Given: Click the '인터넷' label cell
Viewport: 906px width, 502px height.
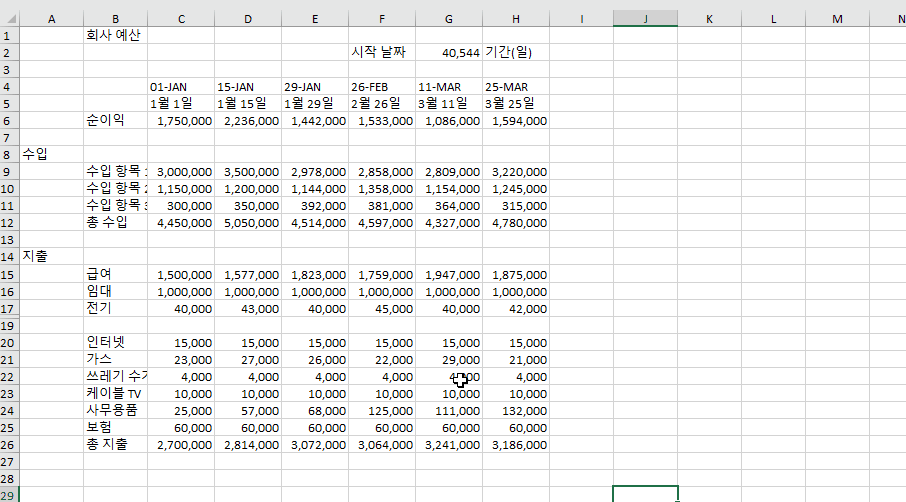Looking at the screenshot, I should pos(115,343).
